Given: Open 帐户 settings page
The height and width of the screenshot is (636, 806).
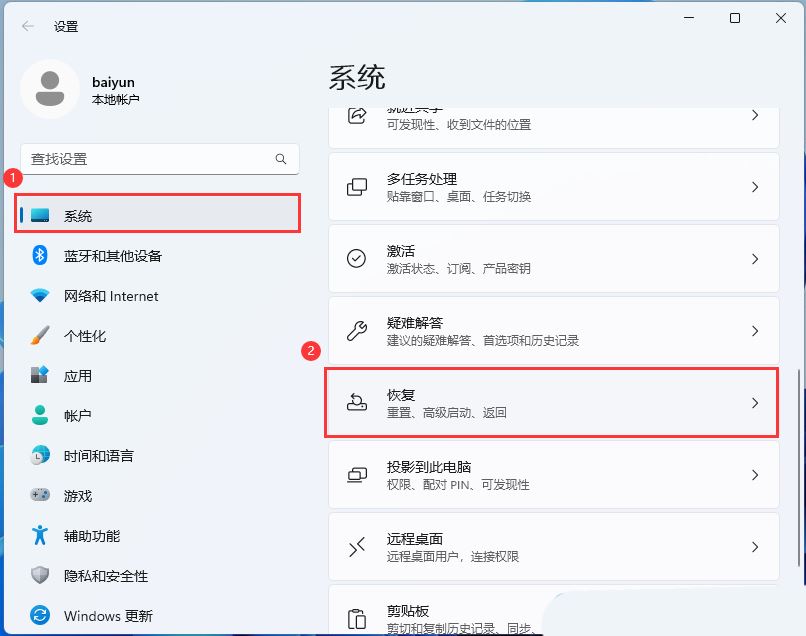Looking at the screenshot, I should click(x=158, y=415).
